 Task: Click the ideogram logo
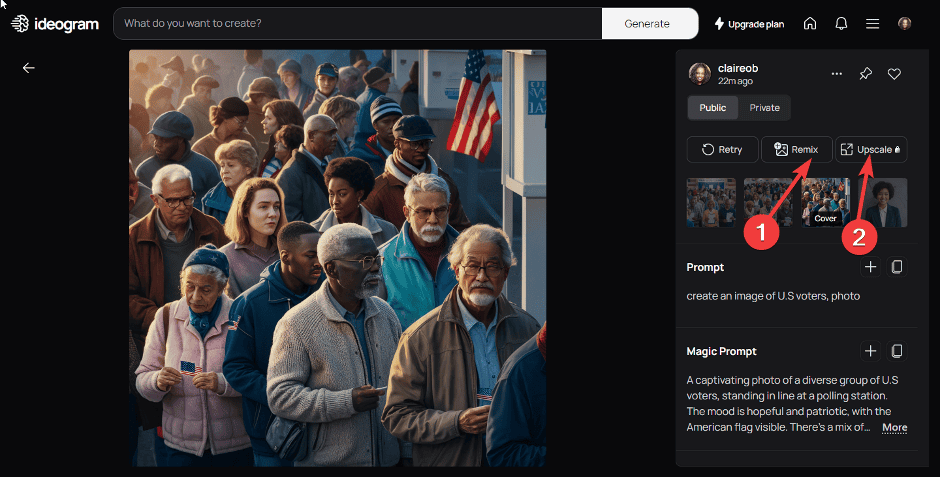(55, 24)
